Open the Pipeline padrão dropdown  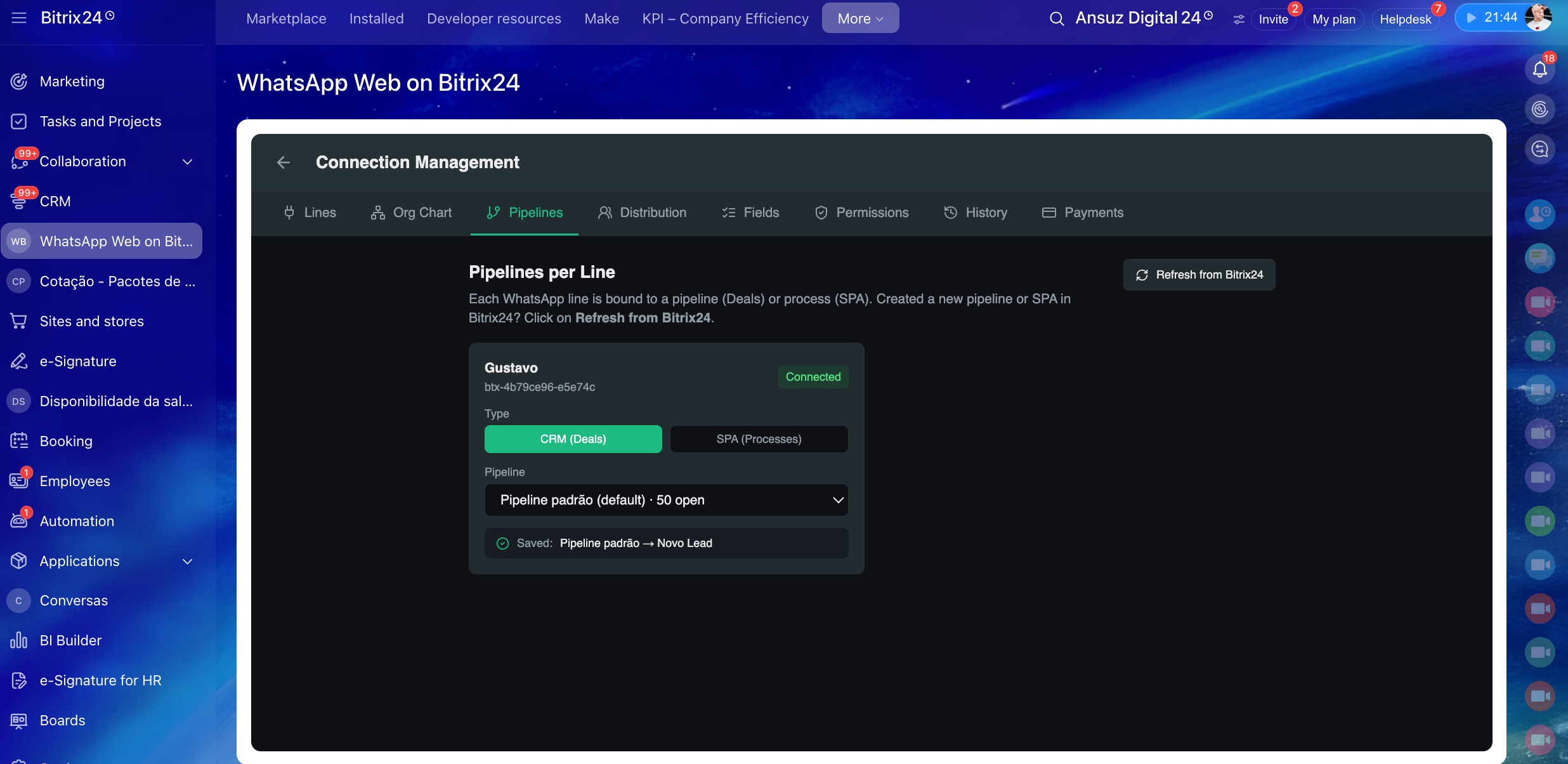click(667, 500)
